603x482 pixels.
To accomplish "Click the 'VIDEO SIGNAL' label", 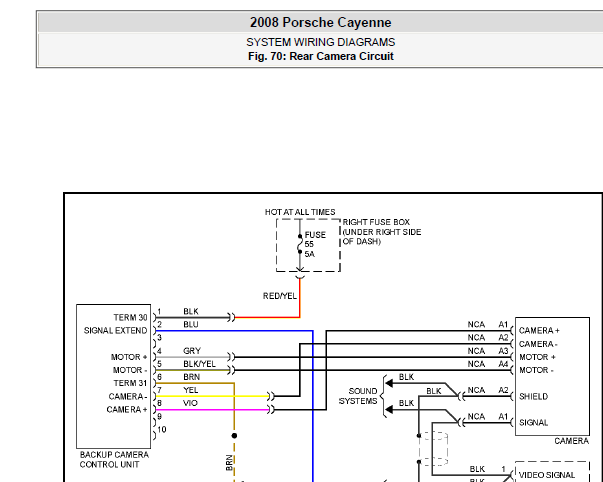I will click(547, 475).
